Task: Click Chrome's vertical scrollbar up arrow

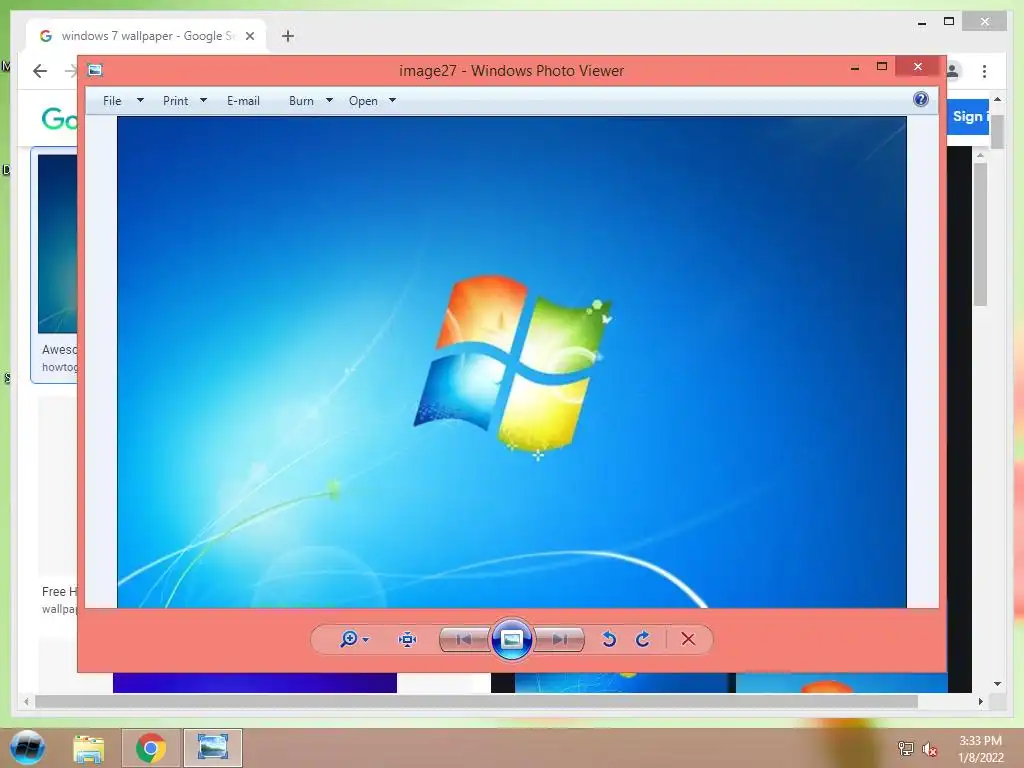Action: click(997, 99)
